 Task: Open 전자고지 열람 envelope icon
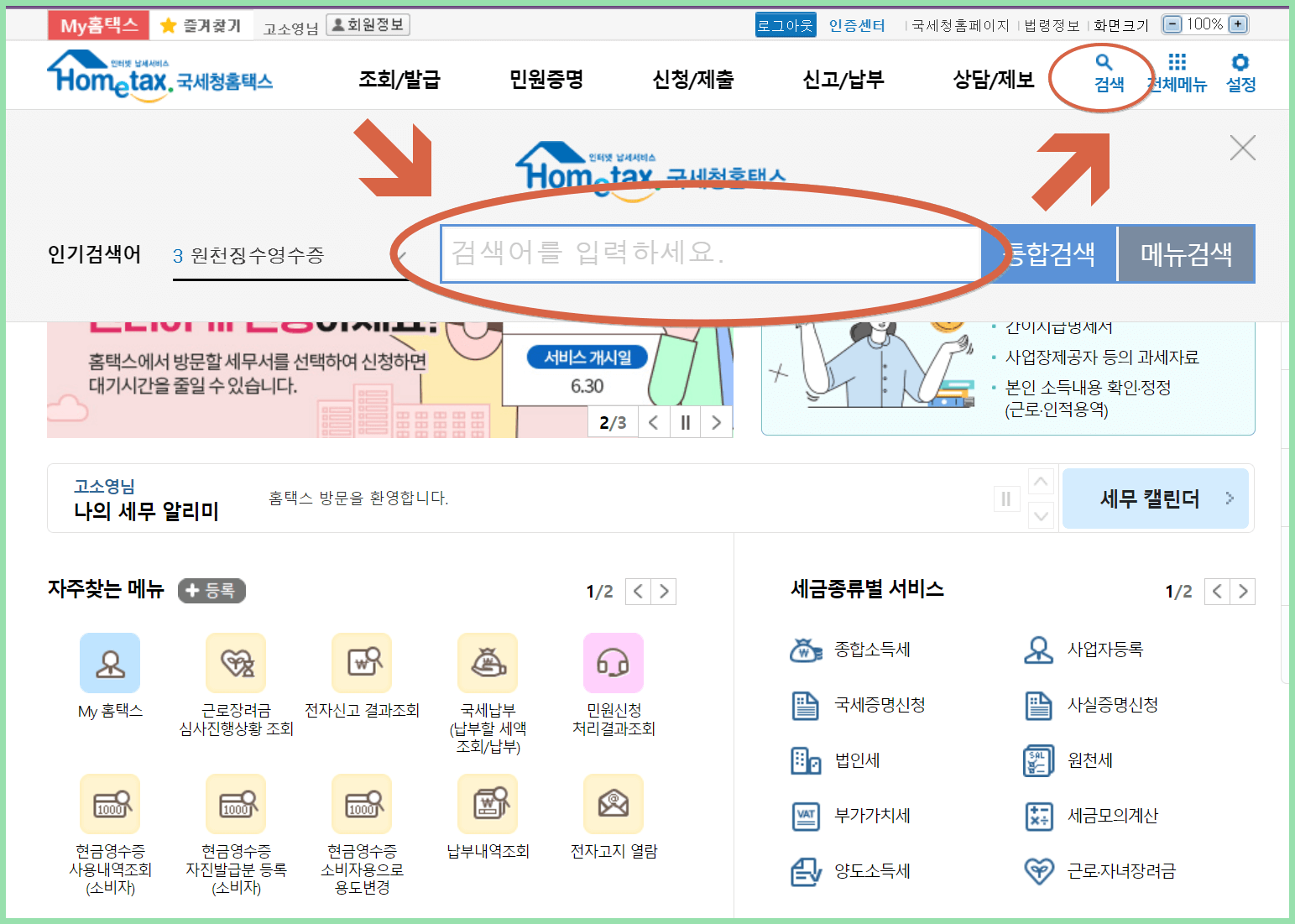[x=614, y=804]
